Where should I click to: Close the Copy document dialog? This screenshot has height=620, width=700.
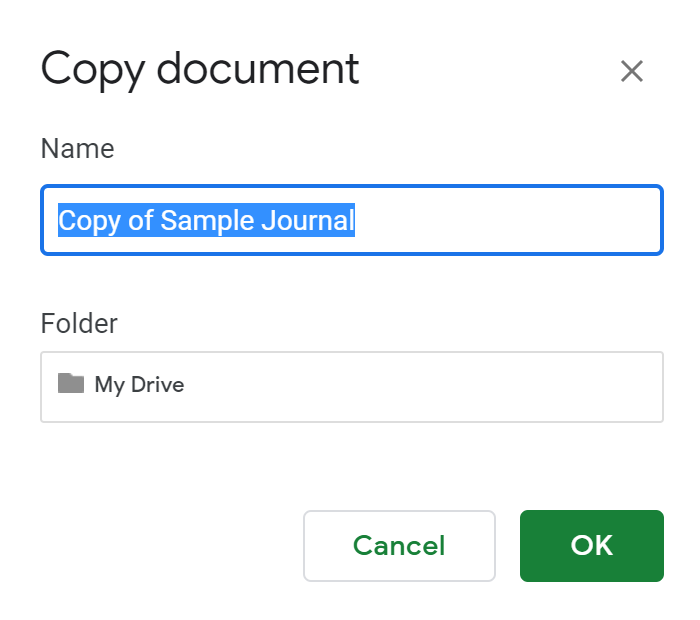(631, 71)
